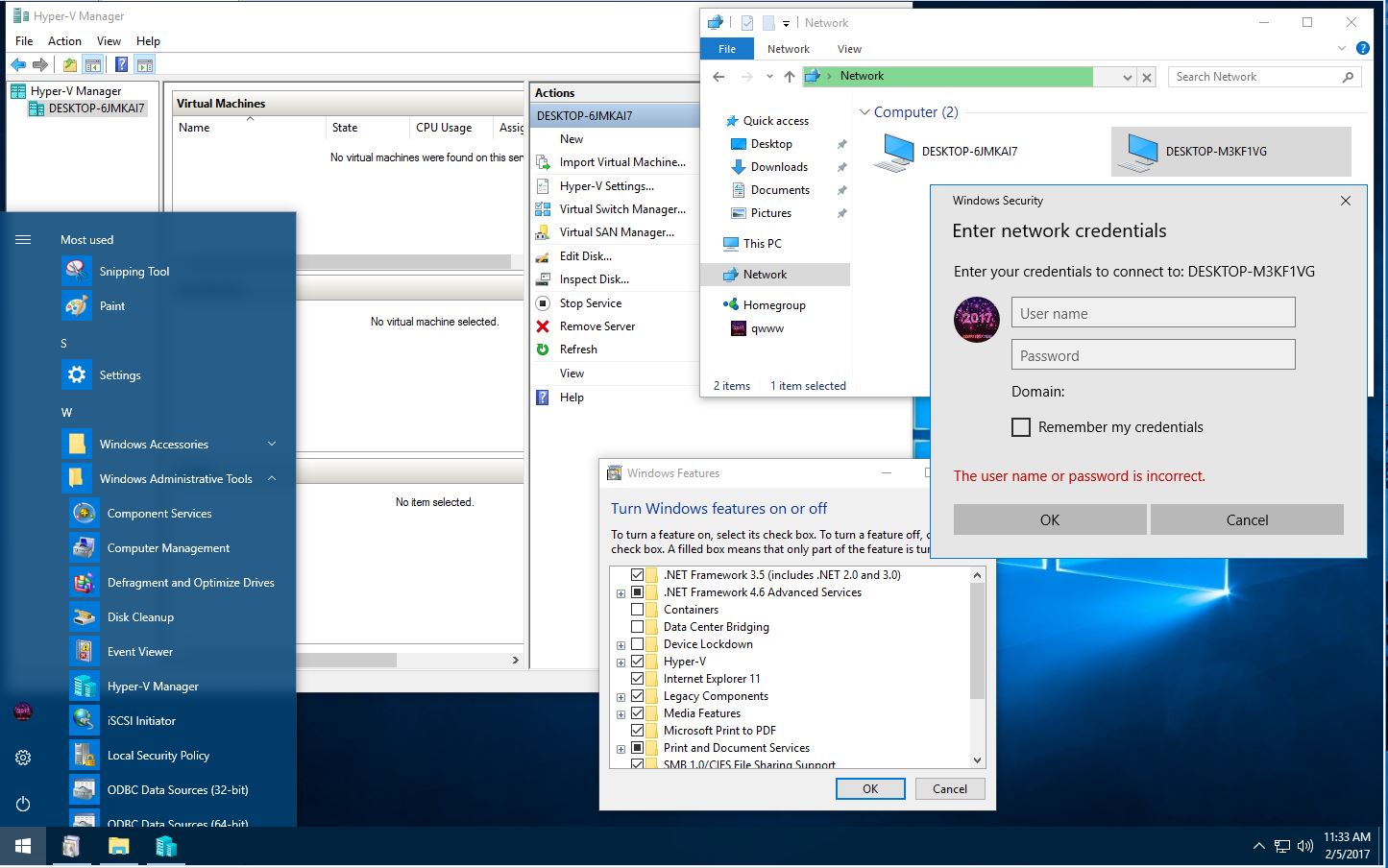
Task: Click the Back arrow in Hyper-V Manager toolbar
Action: [x=18, y=65]
